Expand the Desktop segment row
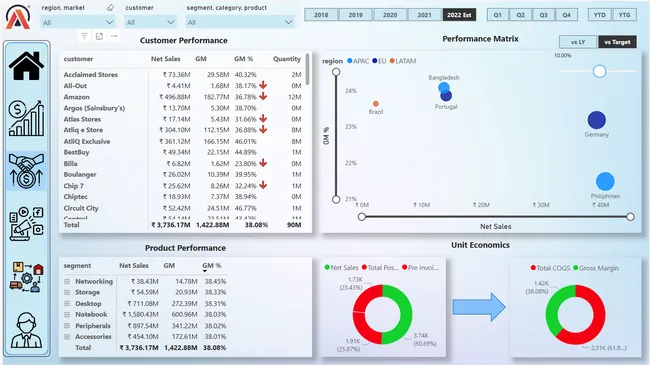 click(x=67, y=303)
